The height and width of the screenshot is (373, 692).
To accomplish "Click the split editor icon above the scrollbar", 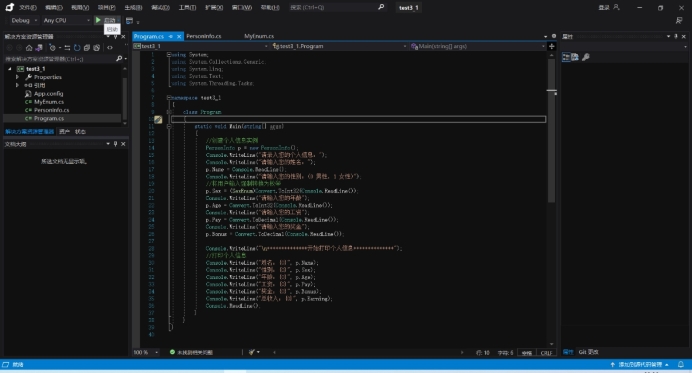I will point(552,46).
